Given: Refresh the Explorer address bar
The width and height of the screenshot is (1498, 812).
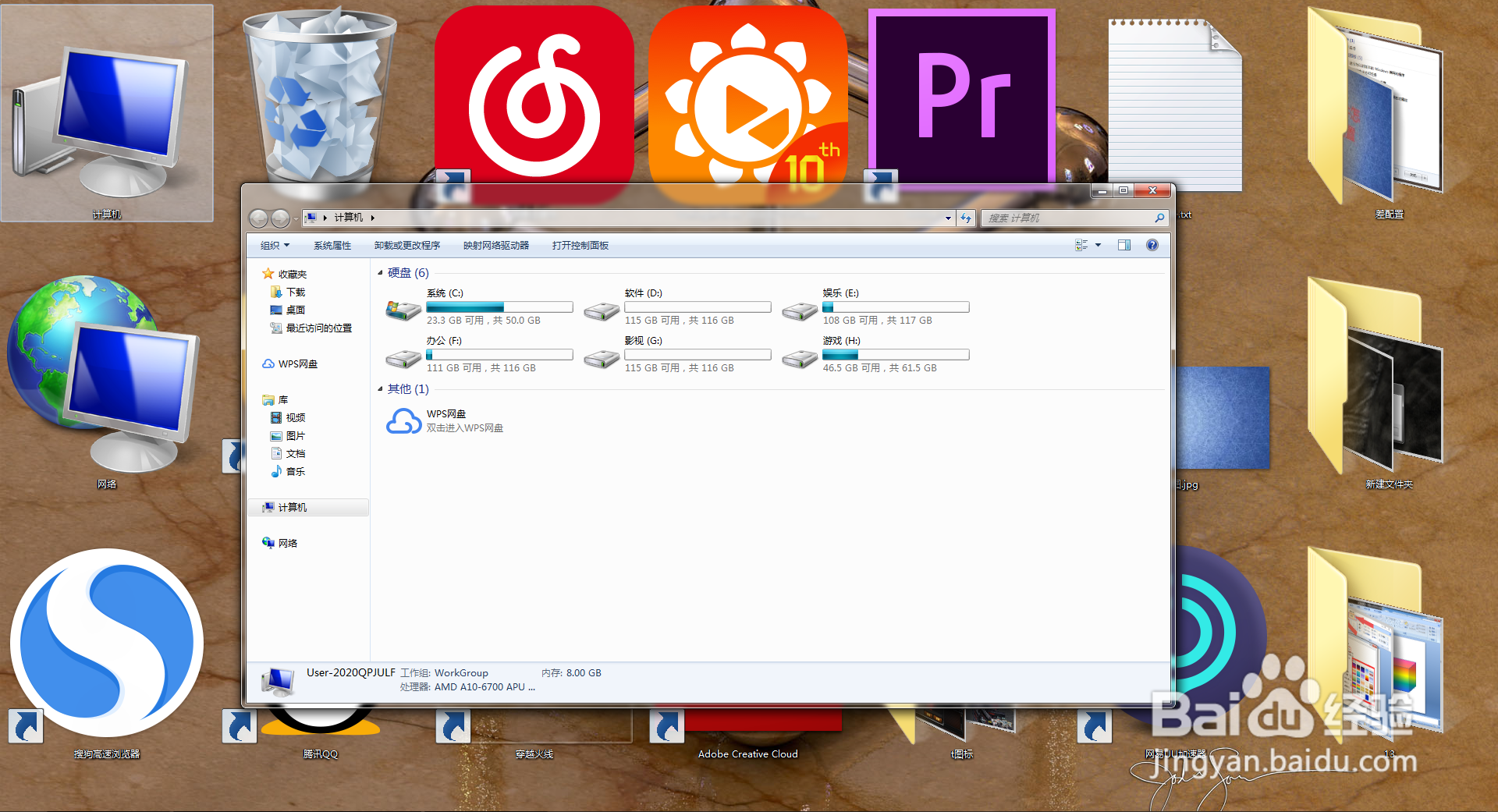Looking at the screenshot, I should click(966, 218).
